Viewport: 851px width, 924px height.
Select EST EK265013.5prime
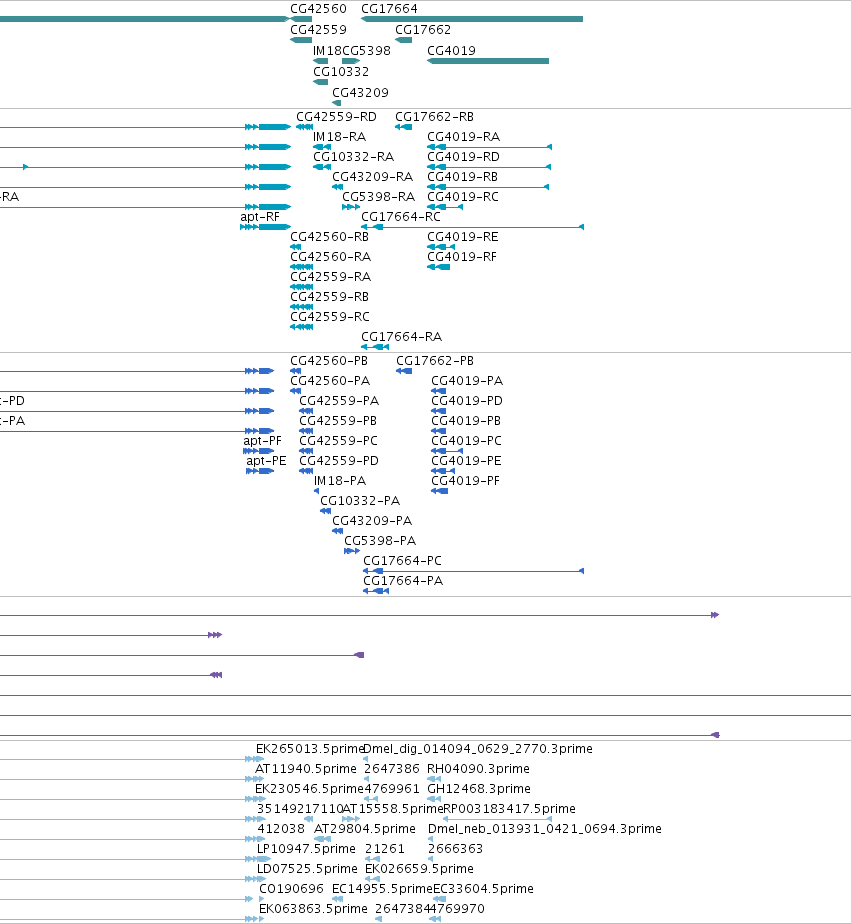[x=310, y=750]
